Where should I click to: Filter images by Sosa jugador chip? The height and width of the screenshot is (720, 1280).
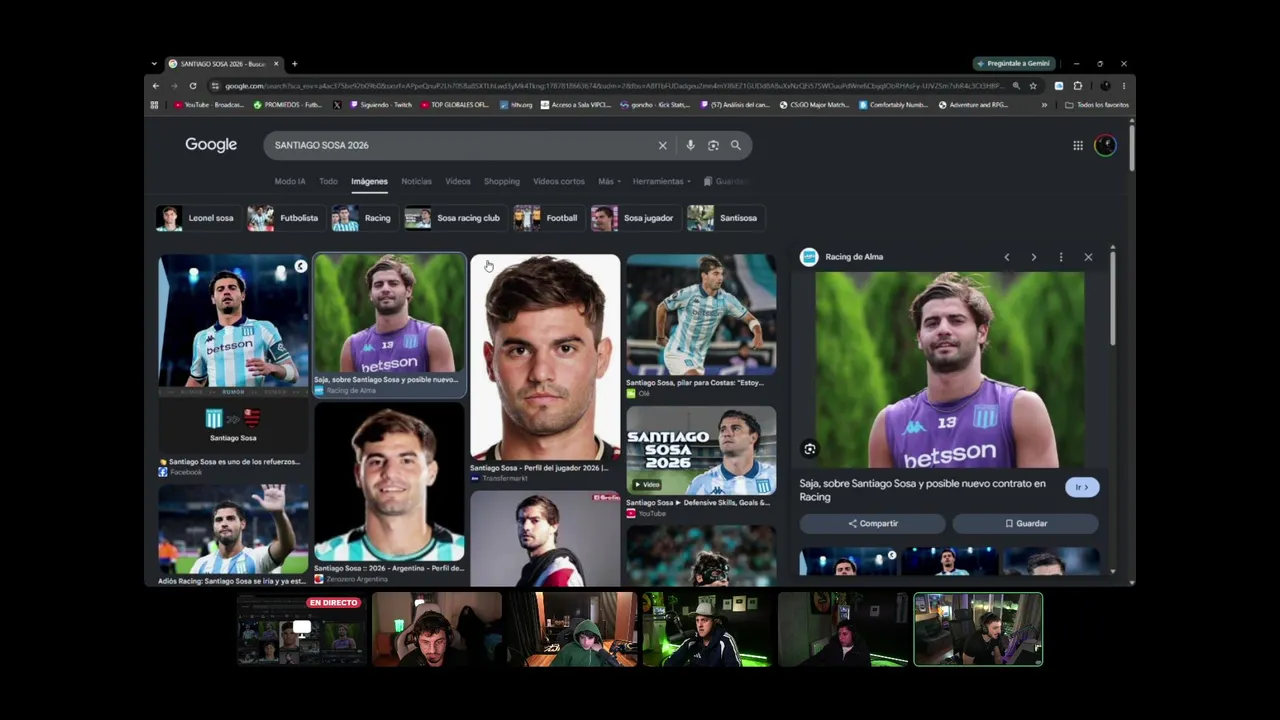635,218
